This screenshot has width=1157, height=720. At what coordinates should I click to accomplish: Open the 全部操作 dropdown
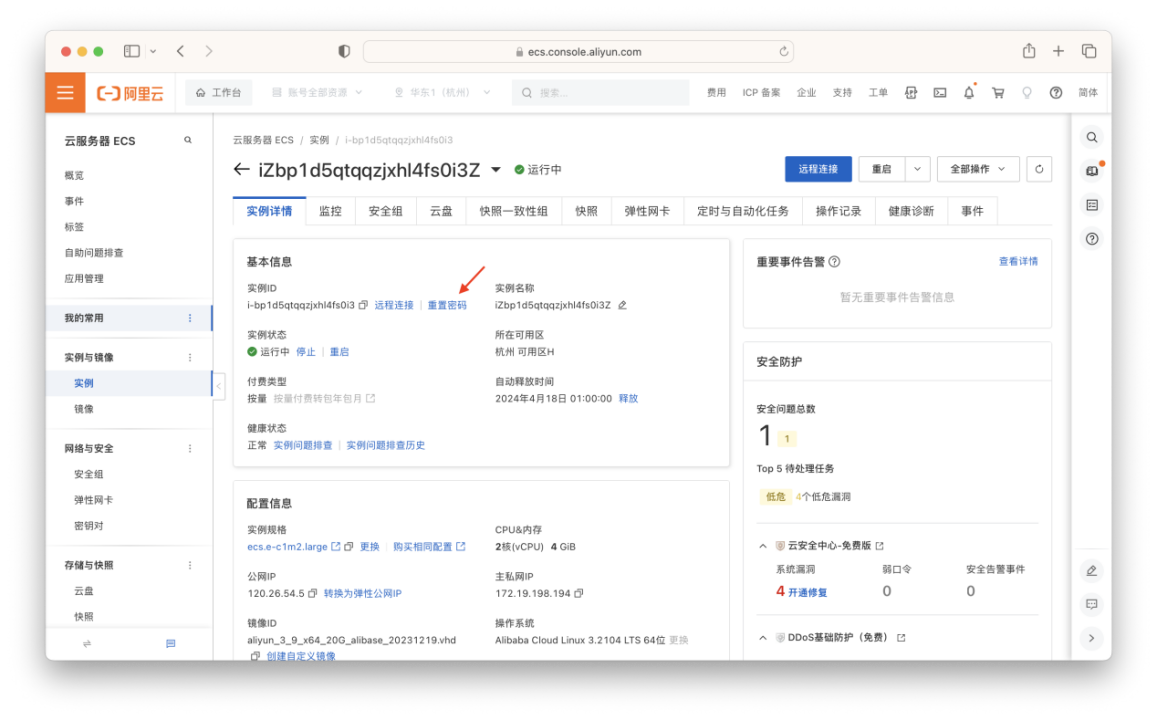978,169
